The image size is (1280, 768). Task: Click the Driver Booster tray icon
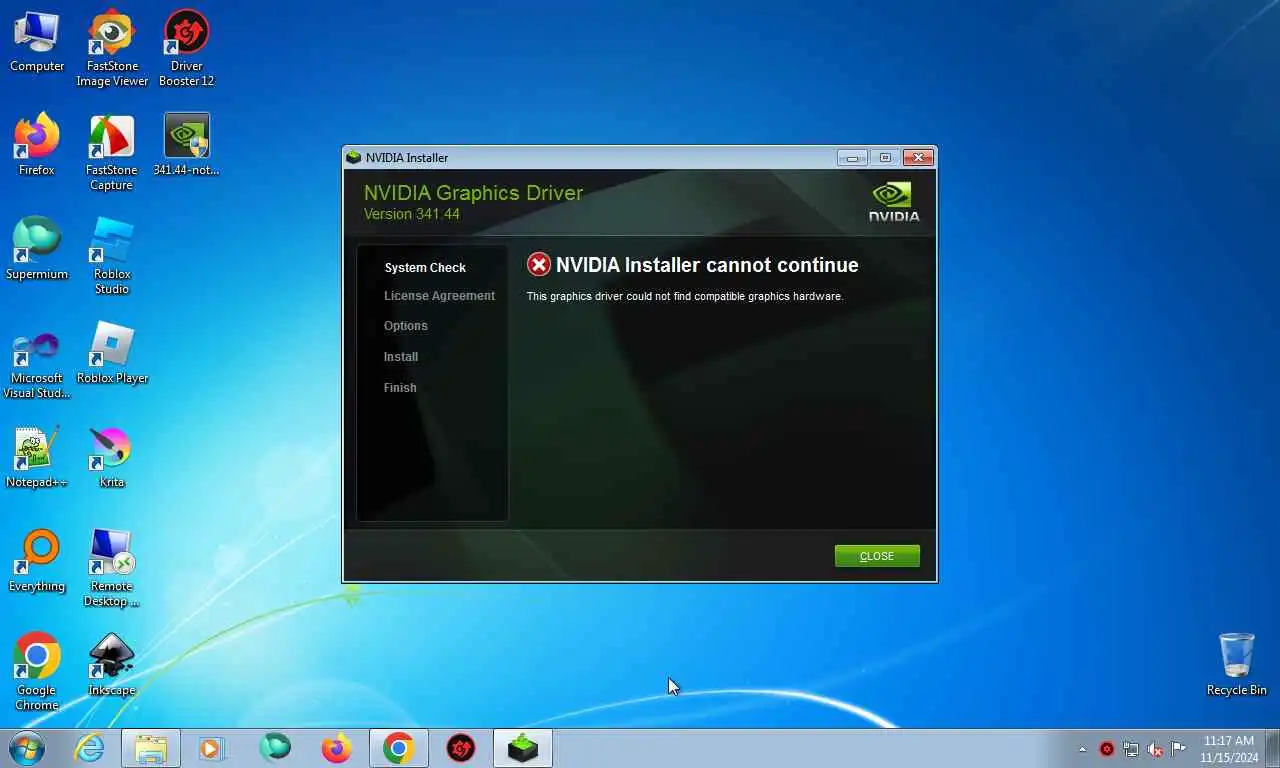pos(1107,749)
